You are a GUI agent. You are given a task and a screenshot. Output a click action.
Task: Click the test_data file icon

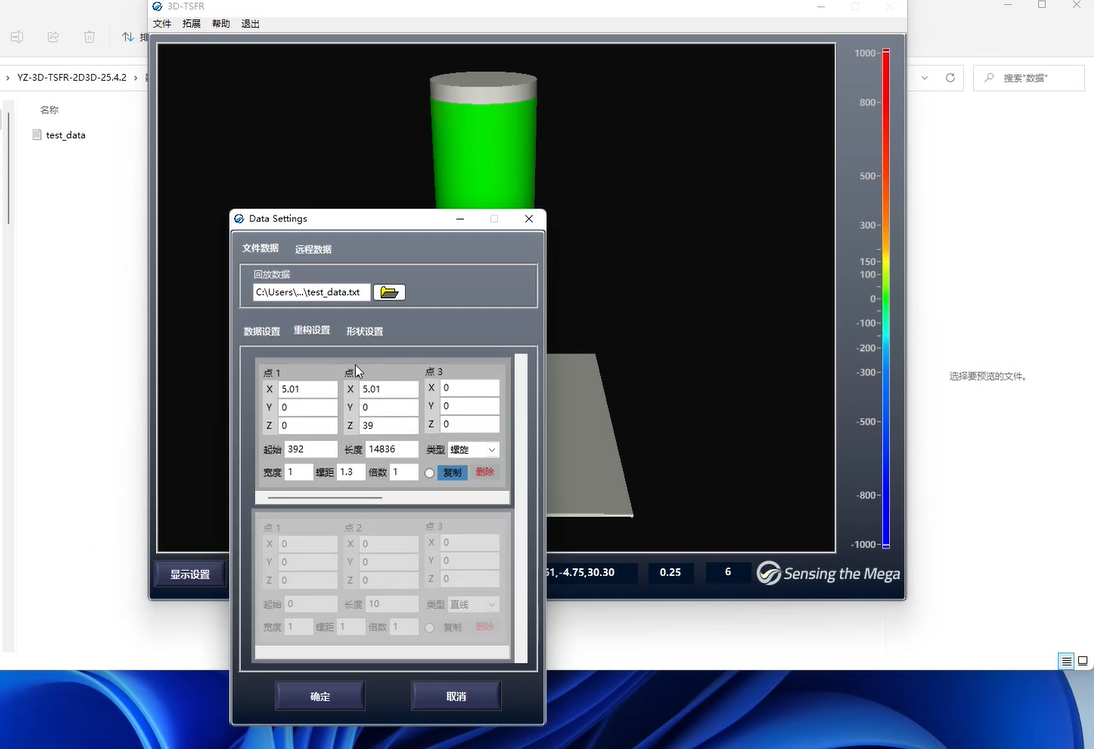pyautogui.click(x=37, y=135)
